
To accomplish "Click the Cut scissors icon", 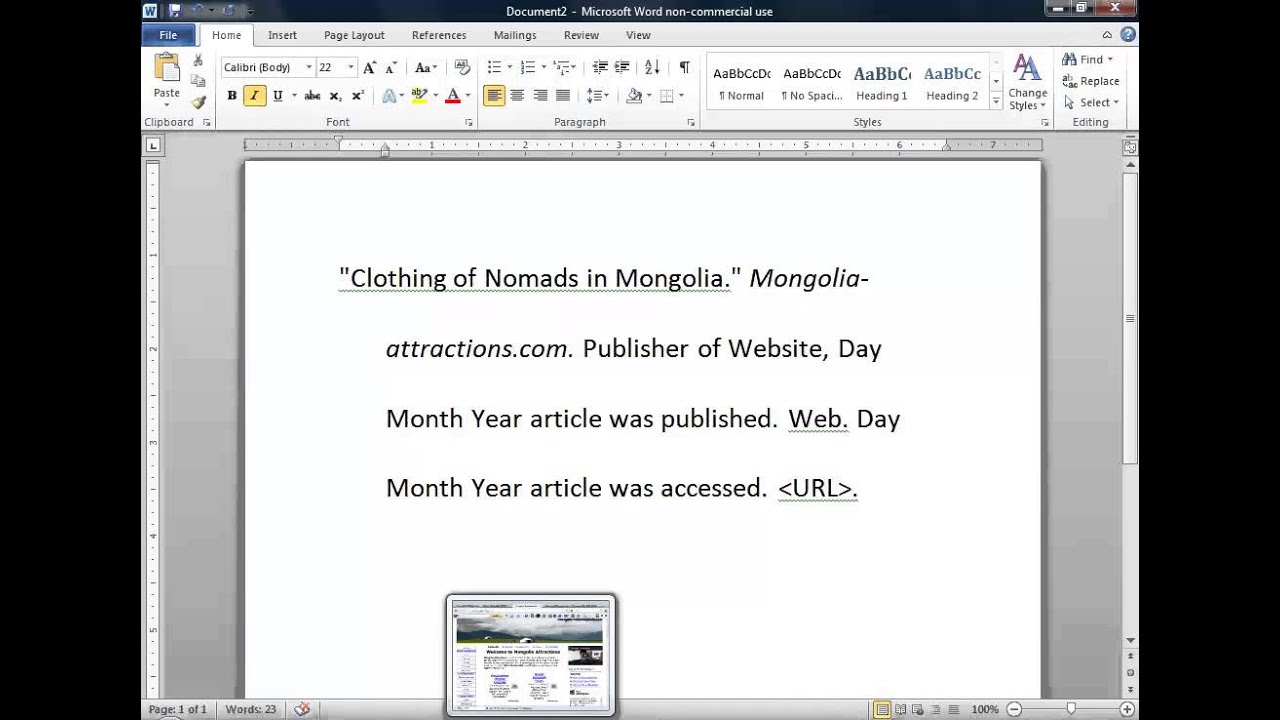I will 198,61.
